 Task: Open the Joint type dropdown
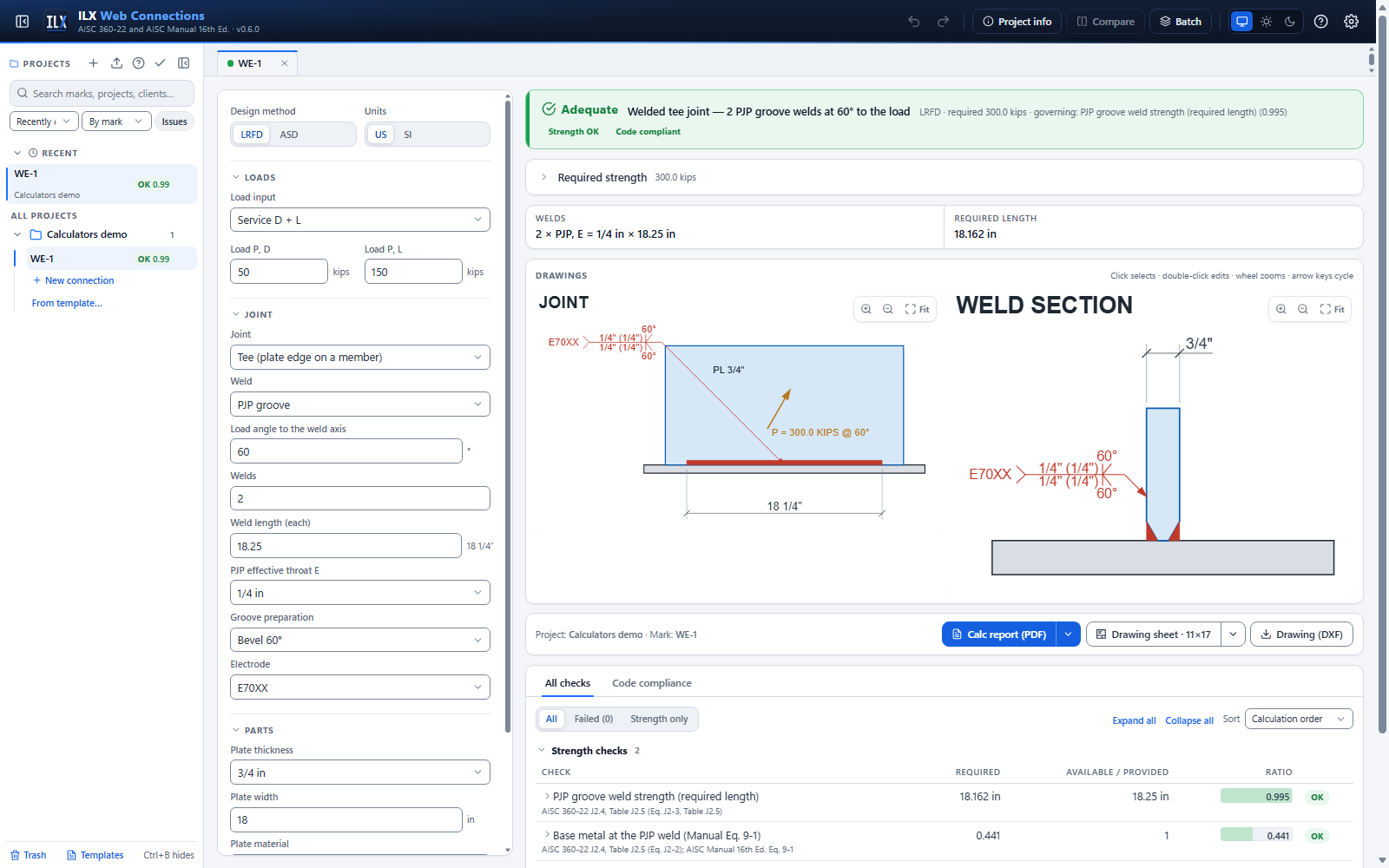pos(360,358)
